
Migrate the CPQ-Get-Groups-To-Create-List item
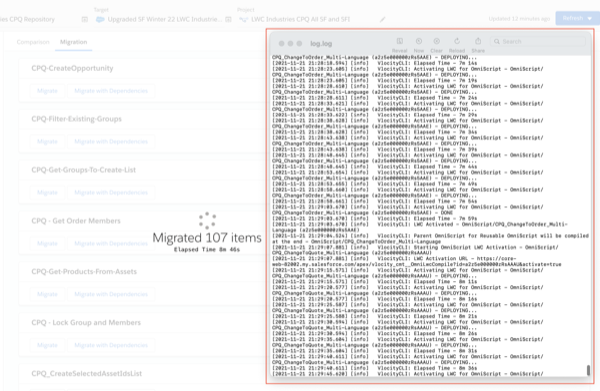click(47, 192)
